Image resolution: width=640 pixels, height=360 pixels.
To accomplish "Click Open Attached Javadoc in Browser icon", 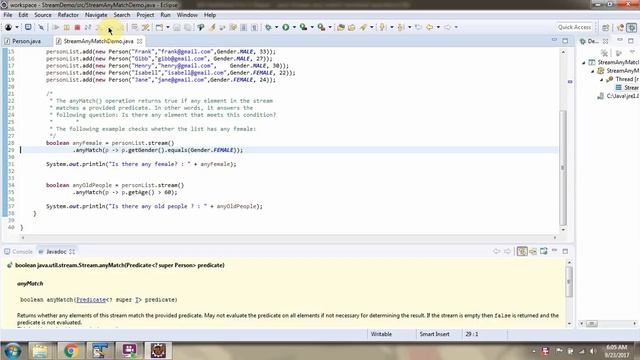I will pos(544,251).
